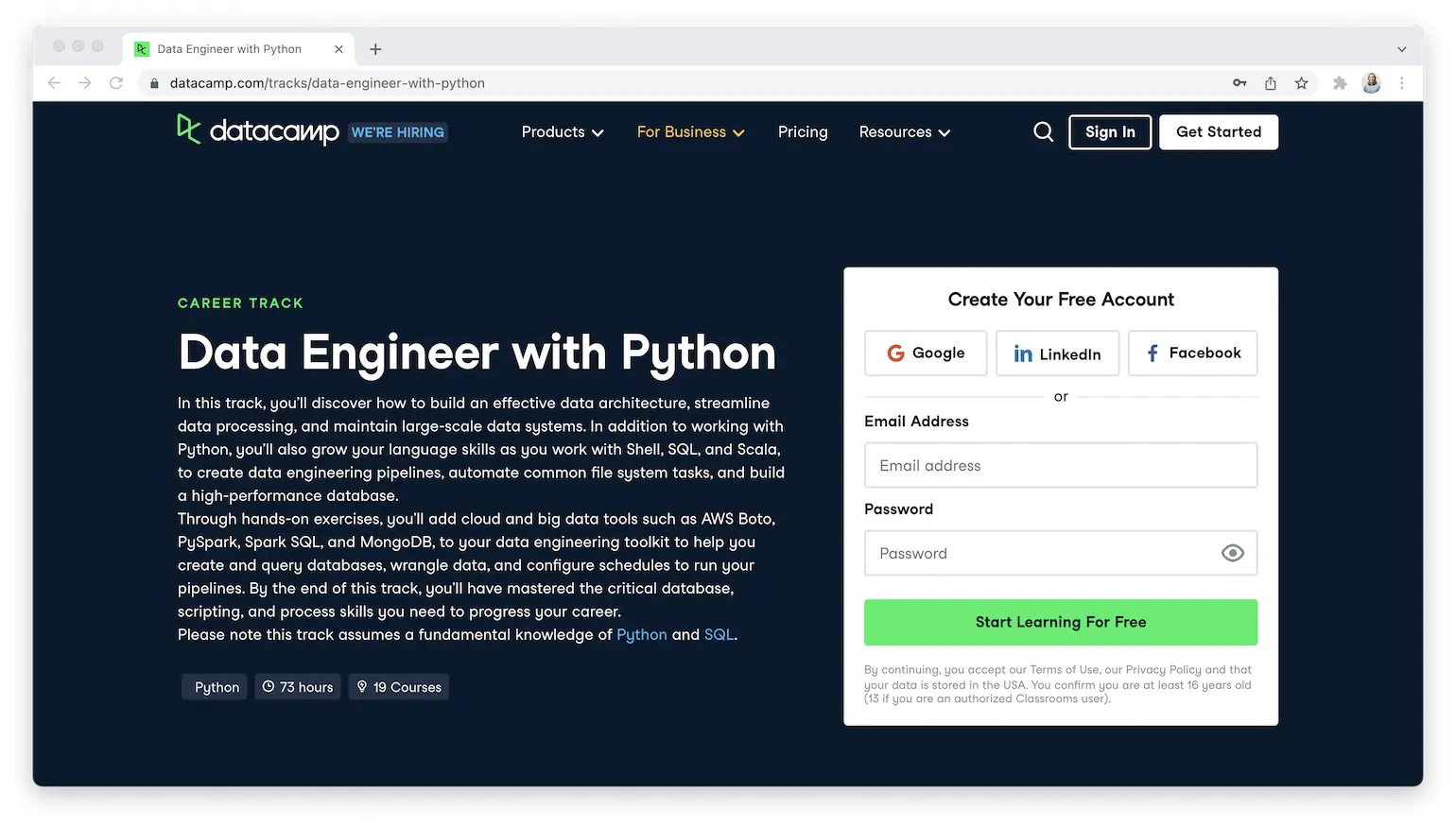Viewport: 1456px width, 827px height.
Task: Bookmark the page with the star icon
Action: click(x=1301, y=83)
